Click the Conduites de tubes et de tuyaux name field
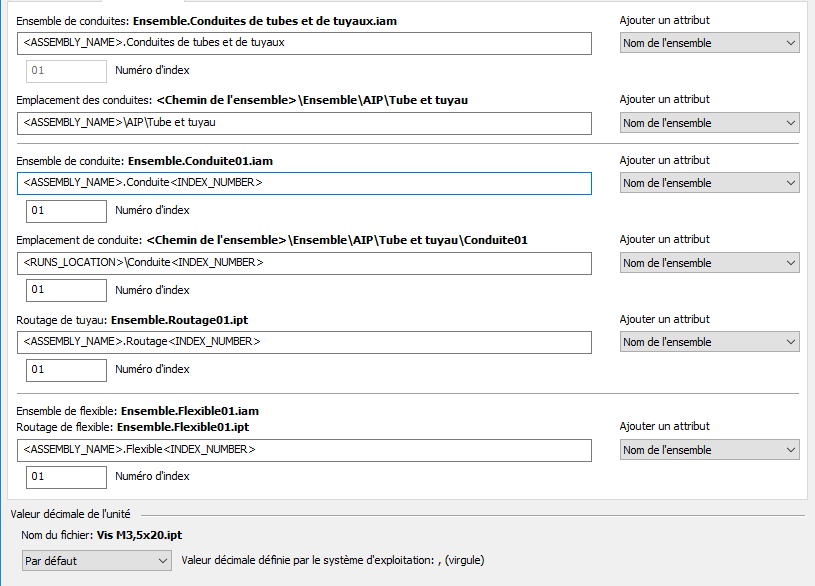This screenshot has height=586, width=815. 304,43
